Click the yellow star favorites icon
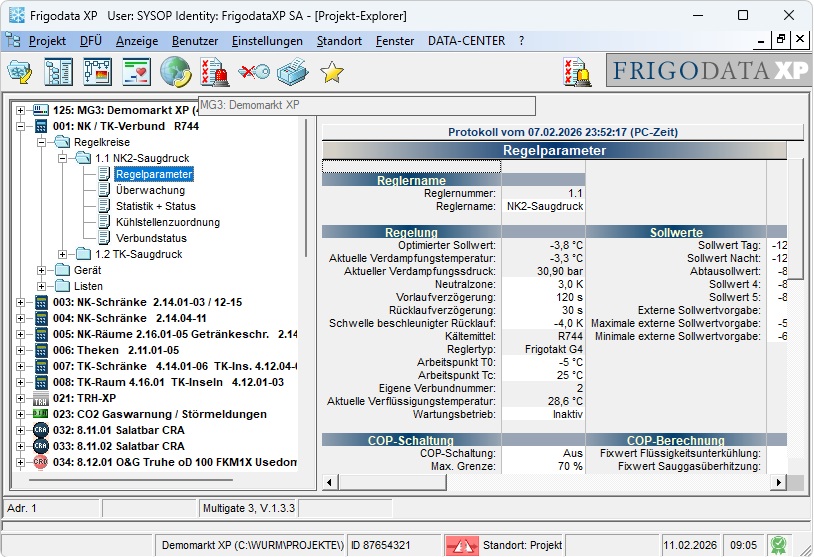The width and height of the screenshot is (814, 557). (x=332, y=72)
